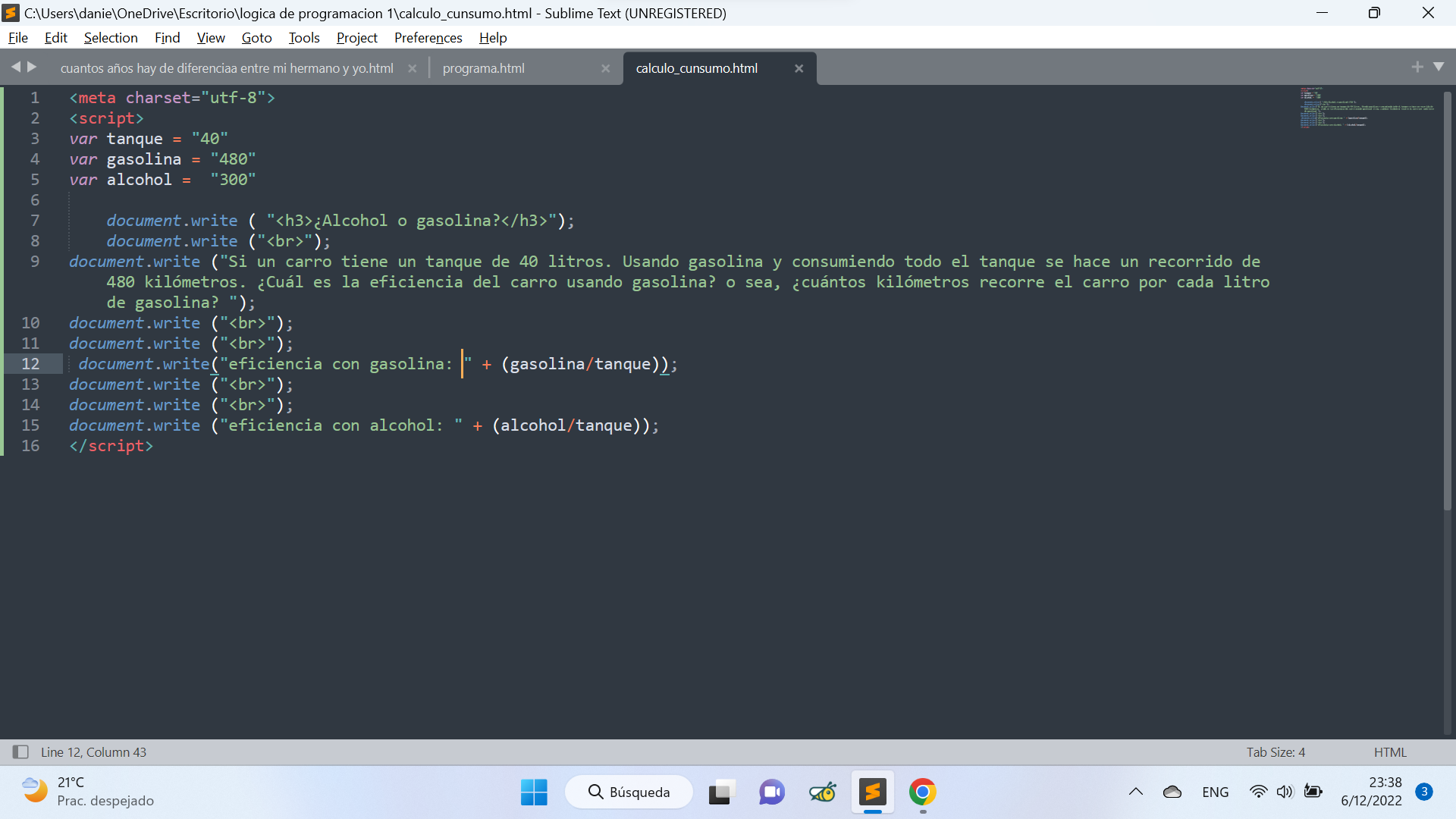
Task: Add a new tab with plus icon
Action: [x=1417, y=67]
